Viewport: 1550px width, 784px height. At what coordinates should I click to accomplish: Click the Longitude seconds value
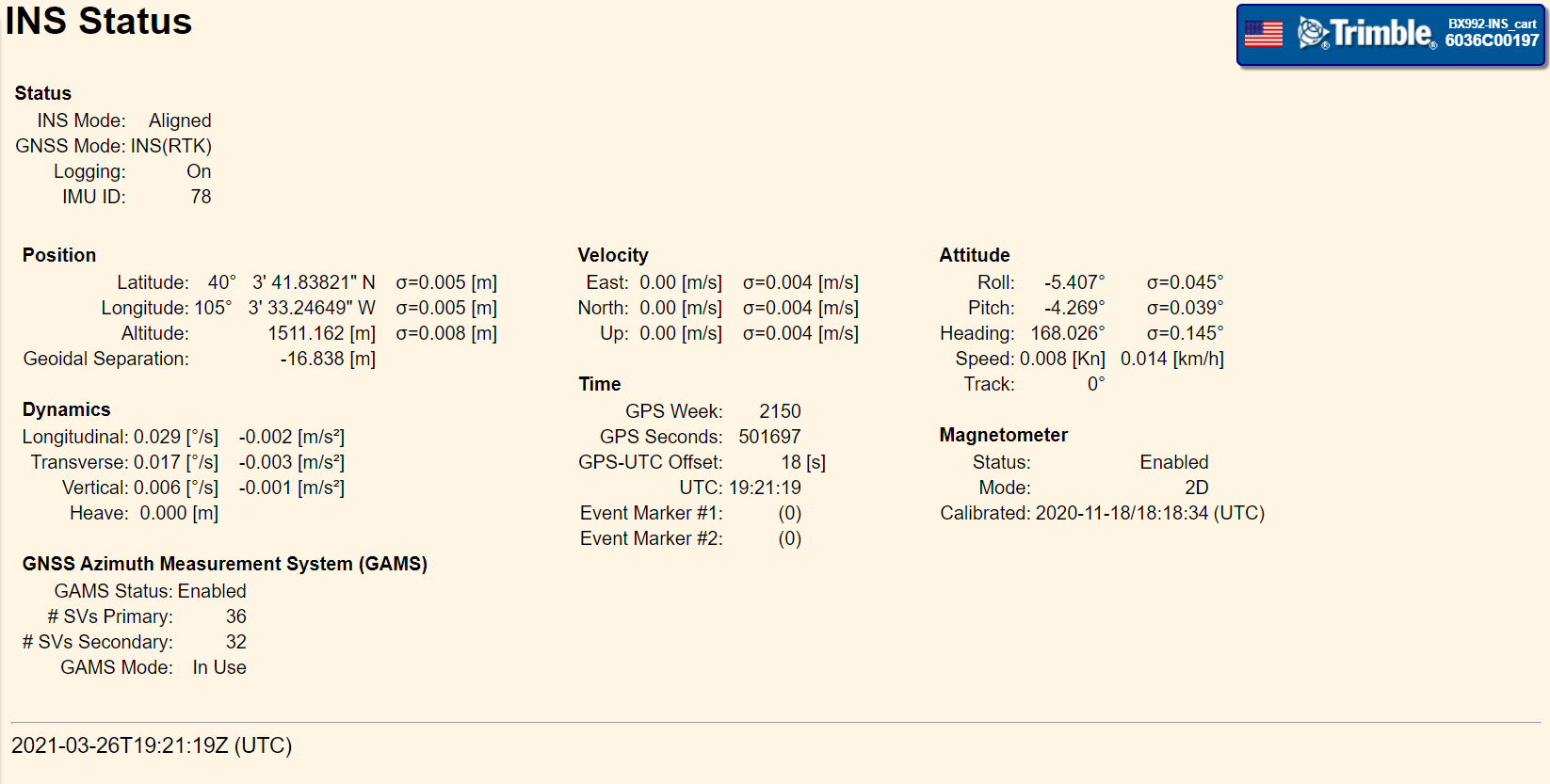(312, 308)
